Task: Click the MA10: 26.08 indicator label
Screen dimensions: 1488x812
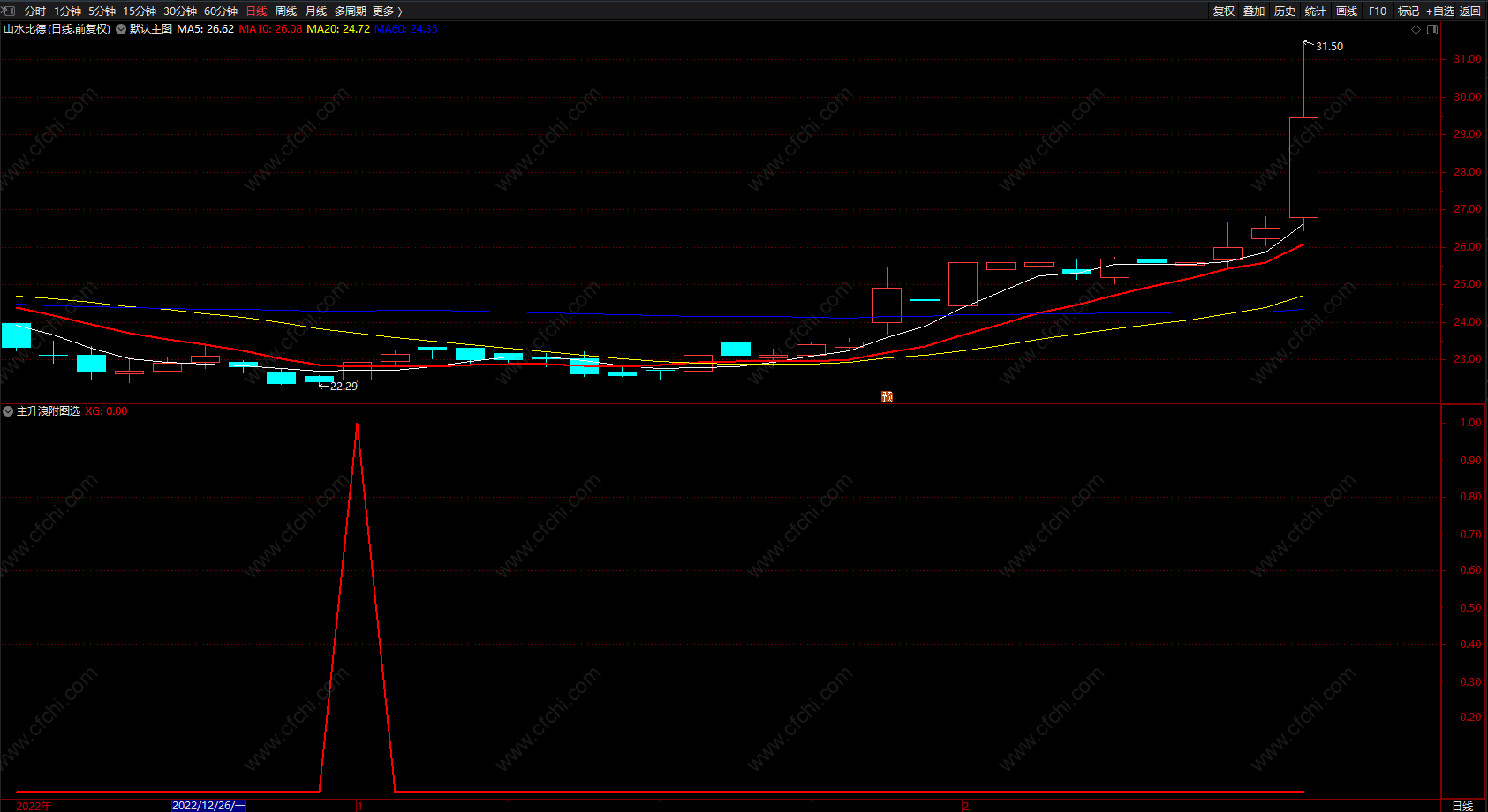Action: 270,29
